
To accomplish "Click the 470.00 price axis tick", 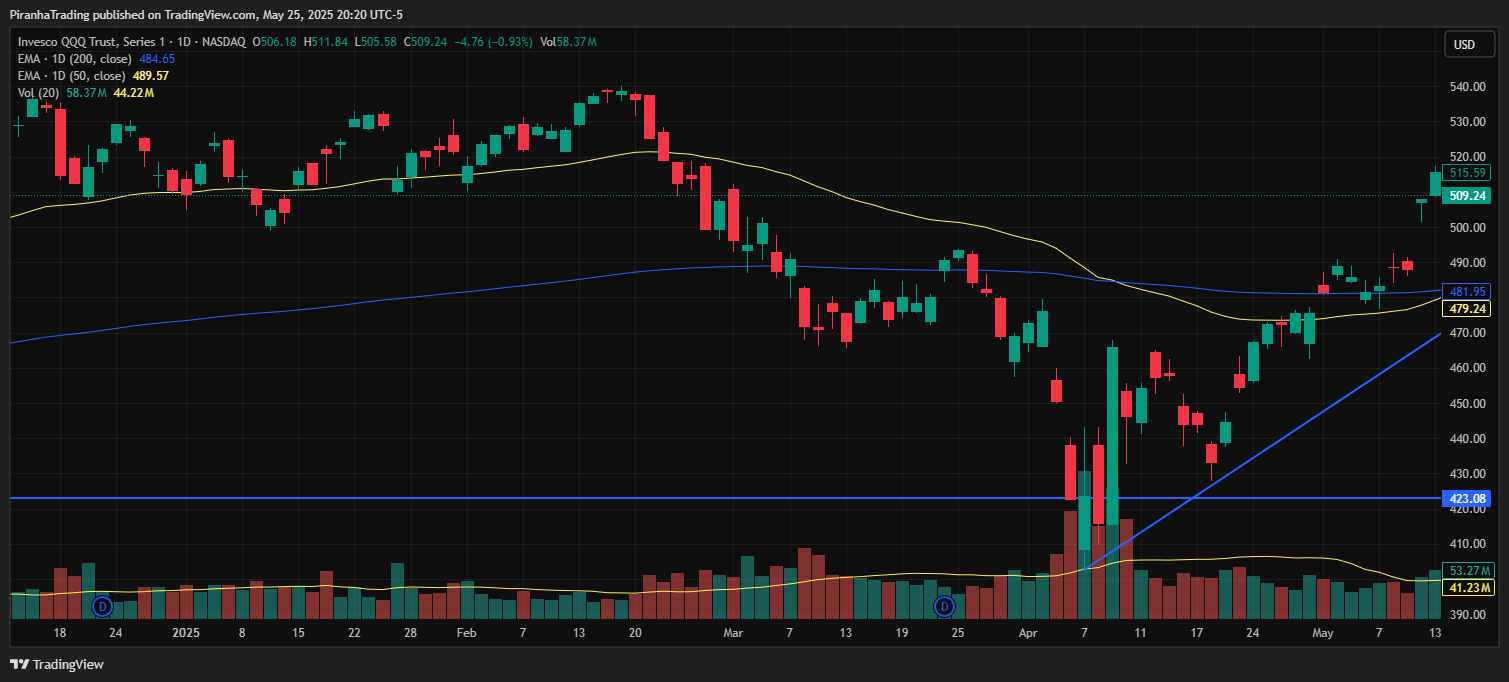I will point(1467,333).
